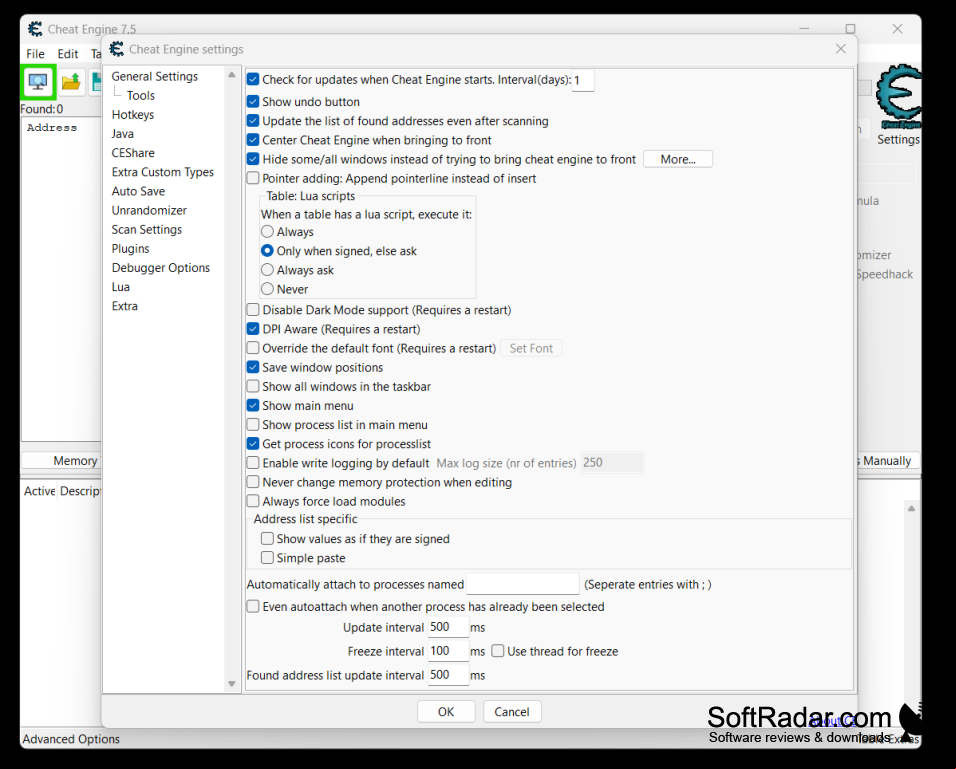Image resolution: width=956 pixels, height=769 pixels.
Task: Select Unrandomizer settings page
Action: point(149,210)
